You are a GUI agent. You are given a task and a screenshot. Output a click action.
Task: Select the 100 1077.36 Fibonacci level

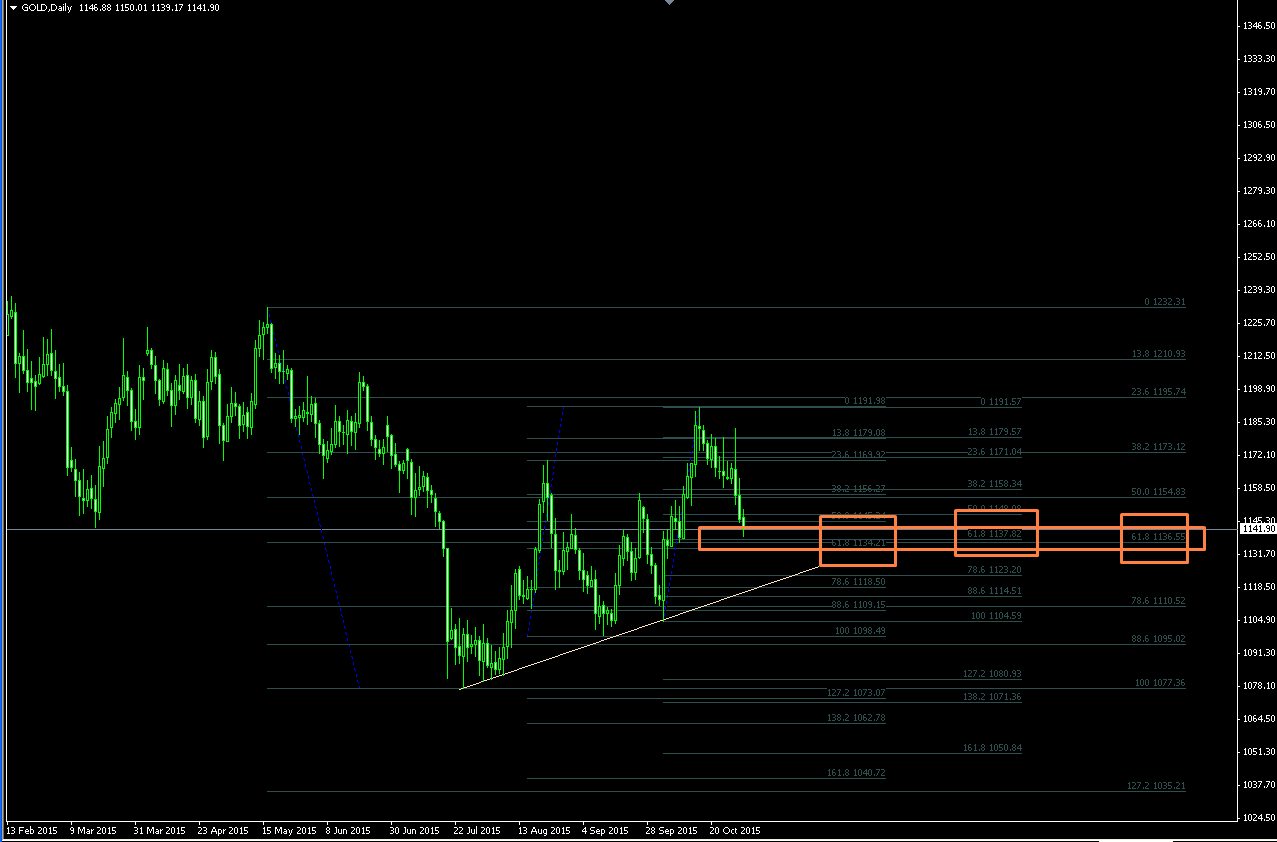click(x=1160, y=683)
